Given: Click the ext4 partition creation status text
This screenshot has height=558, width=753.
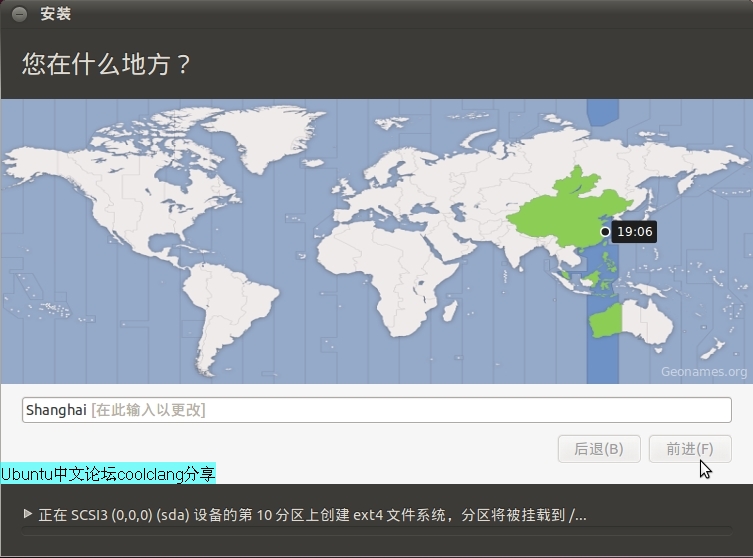Looking at the screenshot, I should [x=312, y=515].
